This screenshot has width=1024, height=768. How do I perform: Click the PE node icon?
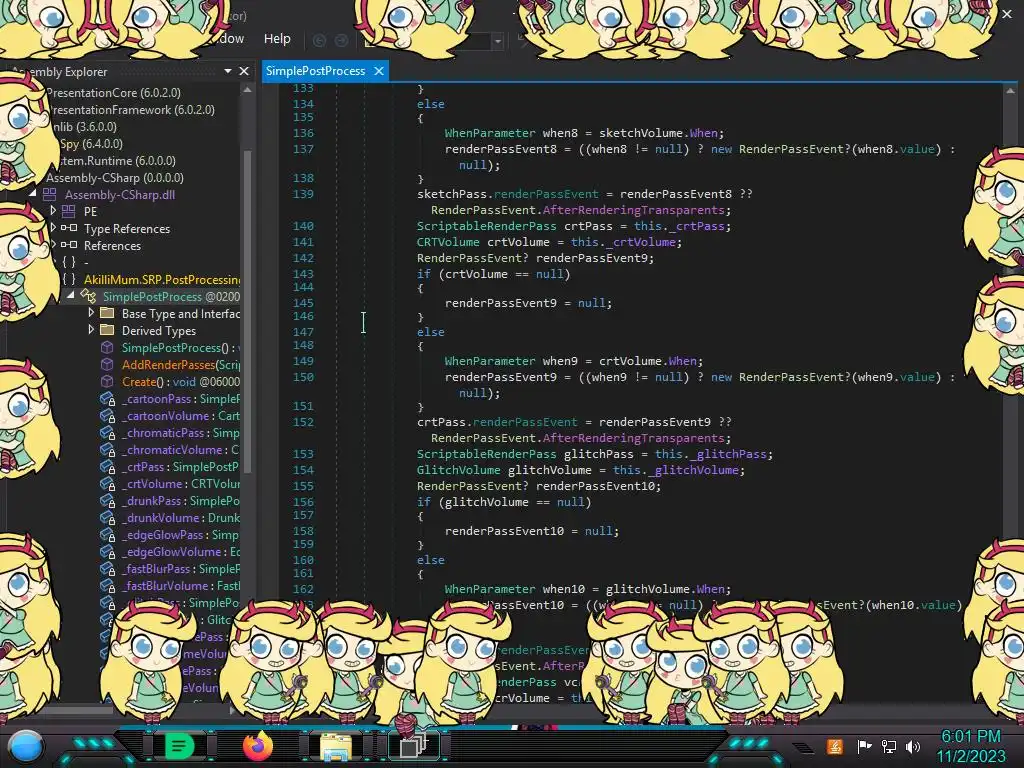tap(69, 212)
